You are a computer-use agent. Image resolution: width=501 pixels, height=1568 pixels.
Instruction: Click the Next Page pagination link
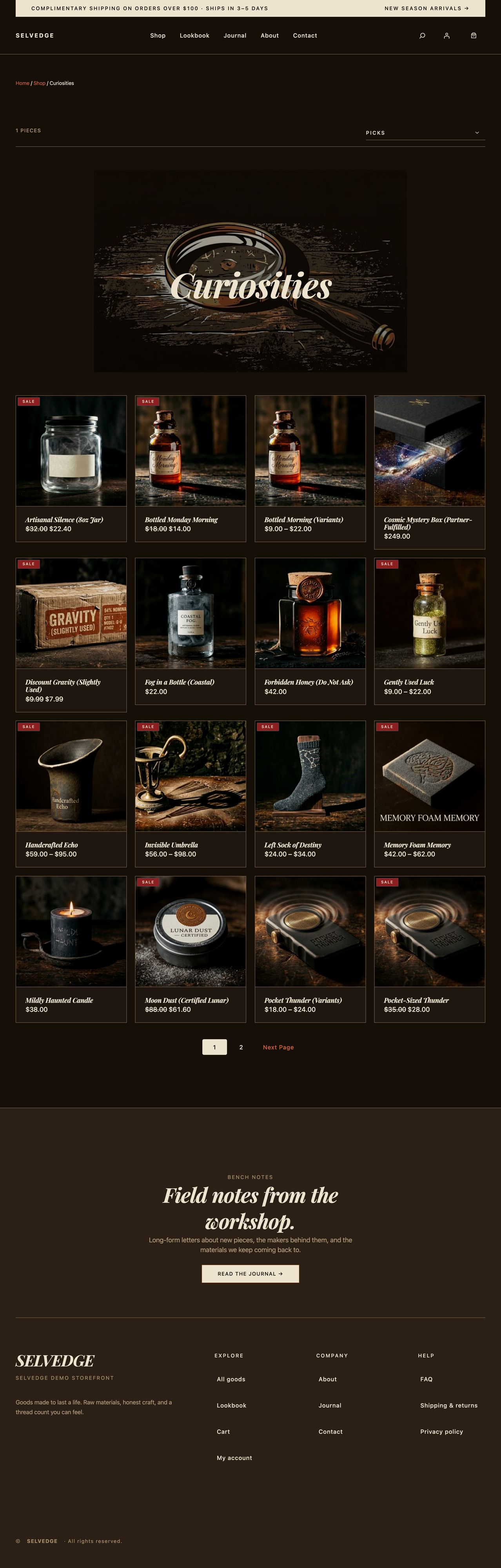tap(278, 1047)
